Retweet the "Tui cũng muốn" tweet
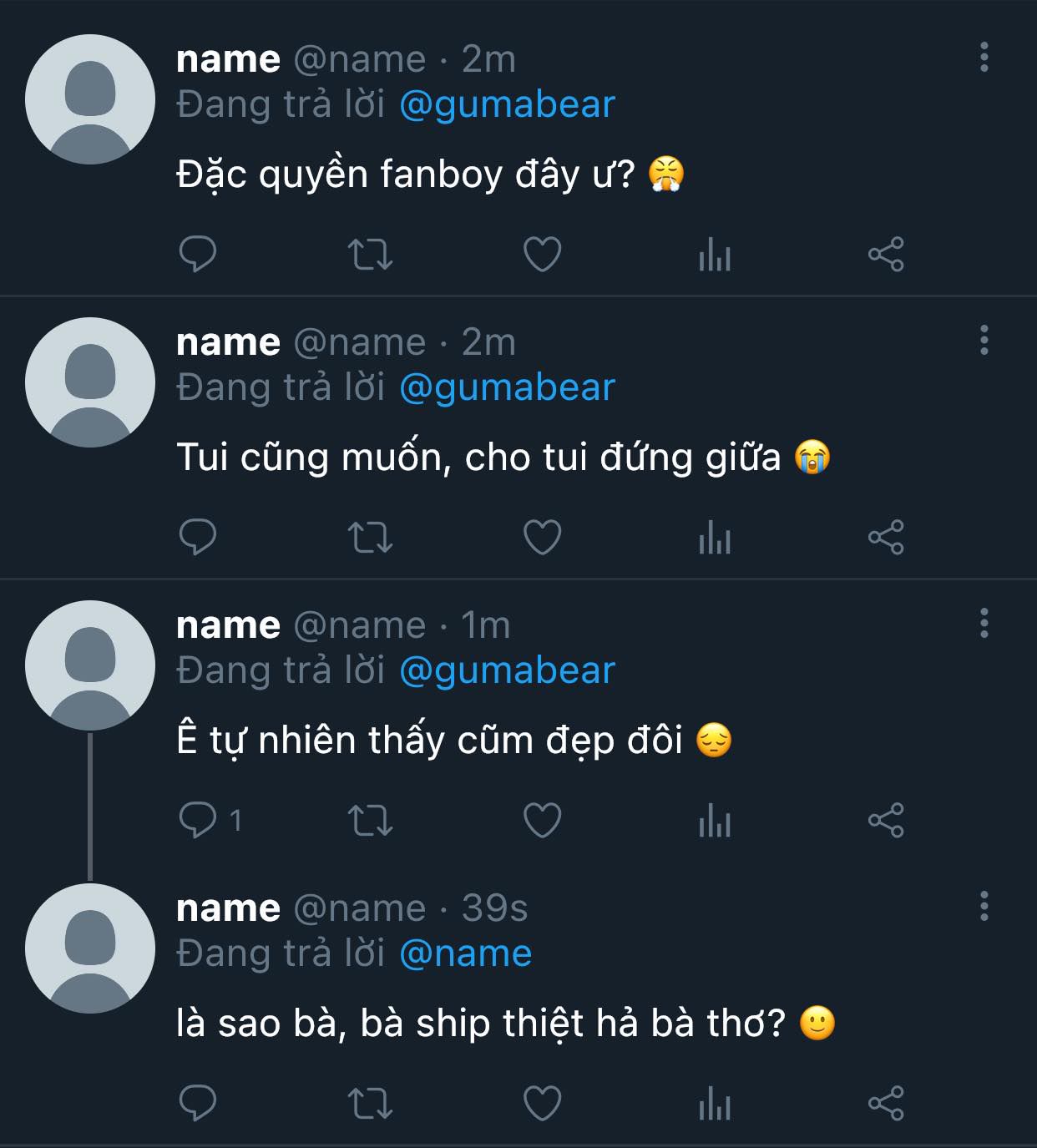Viewport: 1037px width, 1148px height. 370,537
